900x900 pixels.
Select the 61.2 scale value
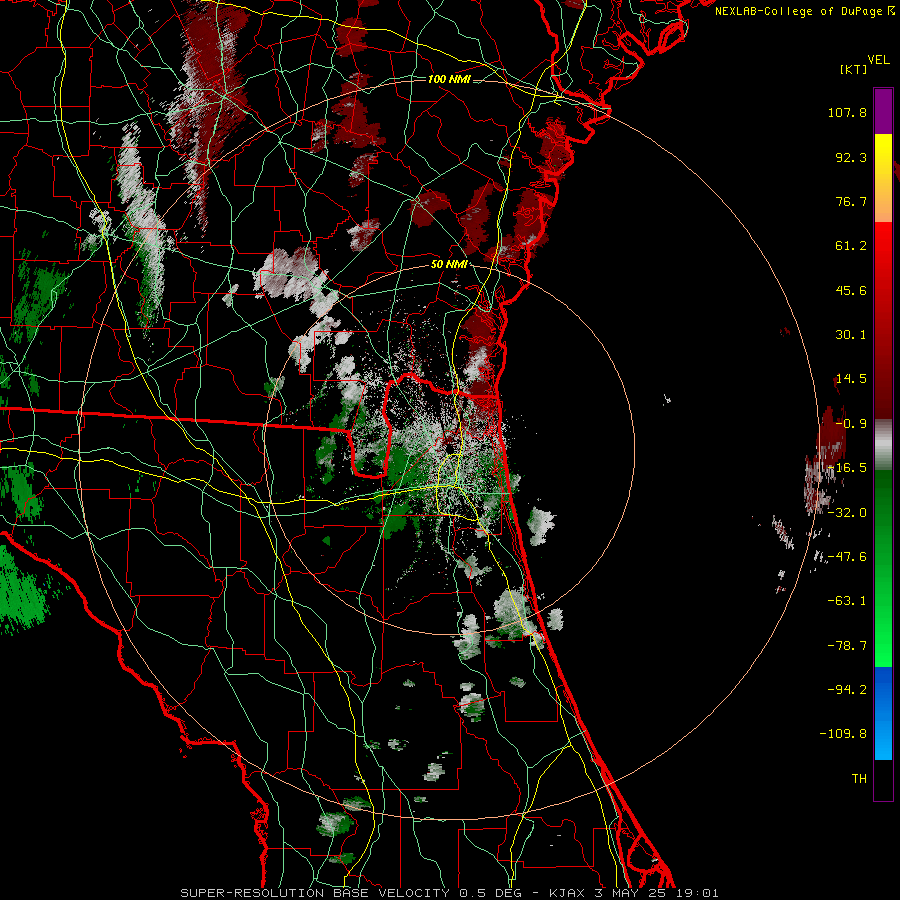[851, 246]
